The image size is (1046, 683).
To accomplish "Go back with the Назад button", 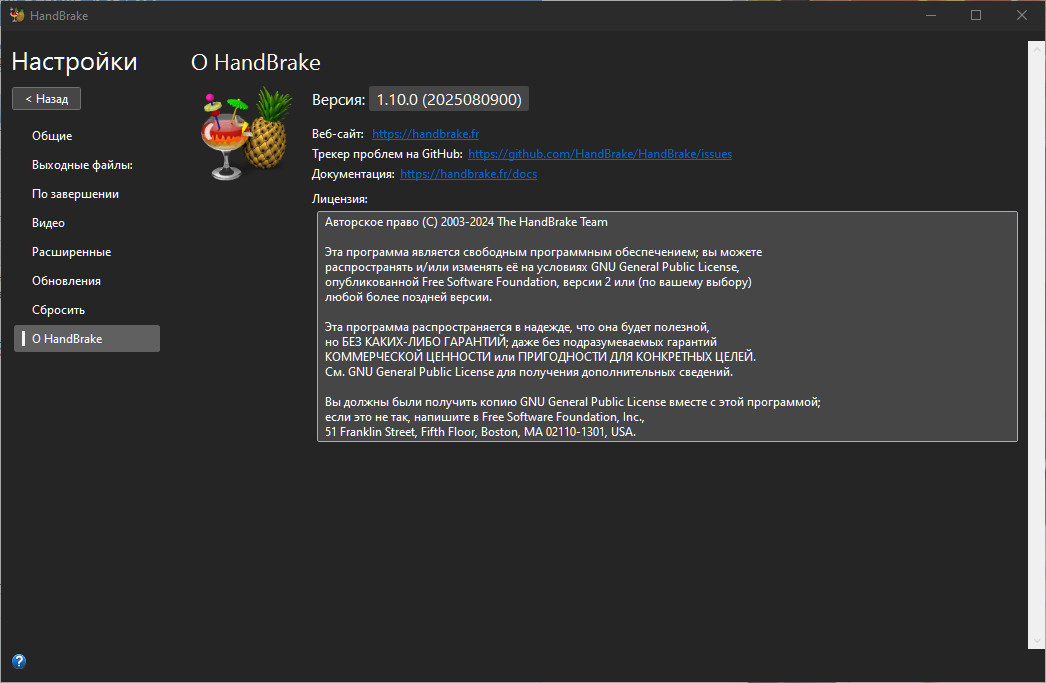I will (x=47, y=99).
